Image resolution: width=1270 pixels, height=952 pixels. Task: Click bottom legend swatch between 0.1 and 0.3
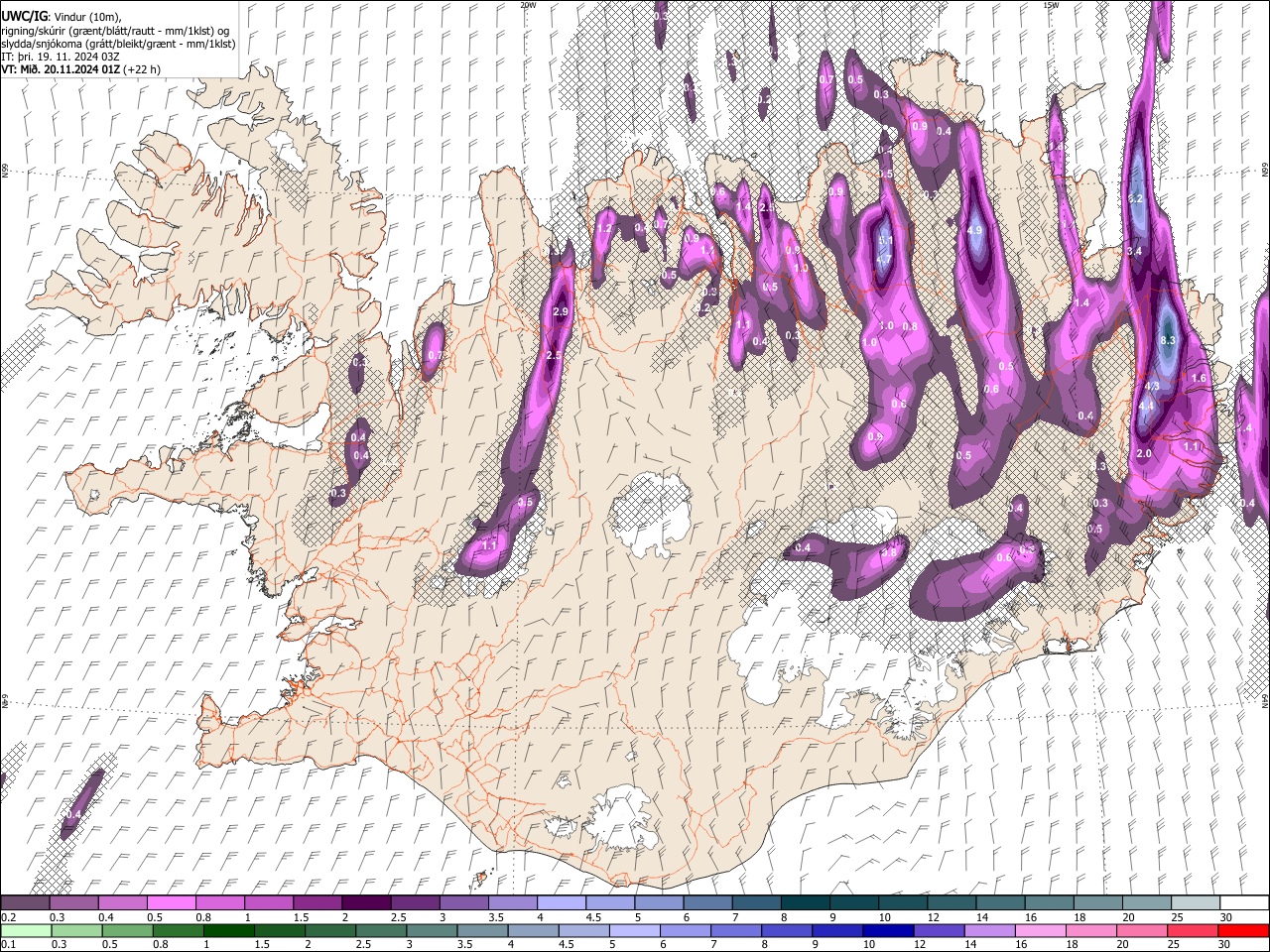[x=26, y=930]
